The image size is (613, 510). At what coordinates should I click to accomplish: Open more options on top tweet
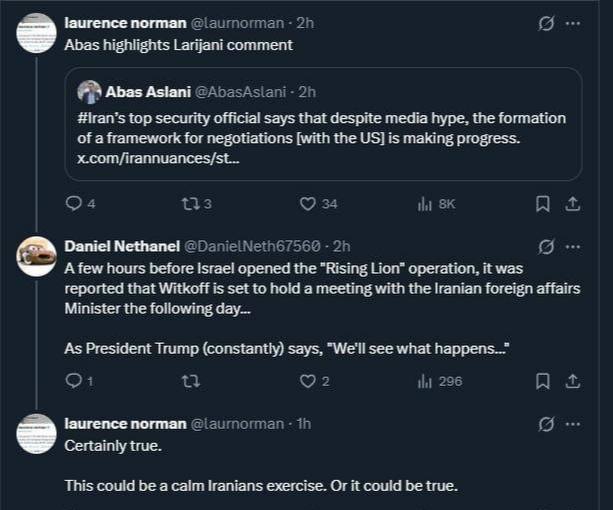pos(573,23)
